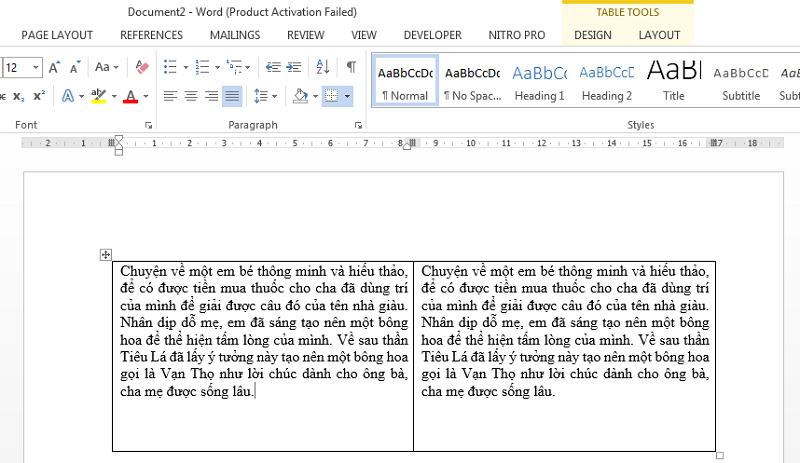Switch to the DEVELOPER tab
This screenshot has width=800, height=463.
433,35
